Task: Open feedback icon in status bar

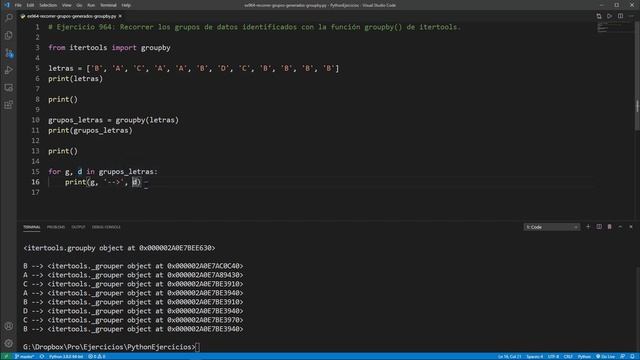Action: [x=622, y=356]
